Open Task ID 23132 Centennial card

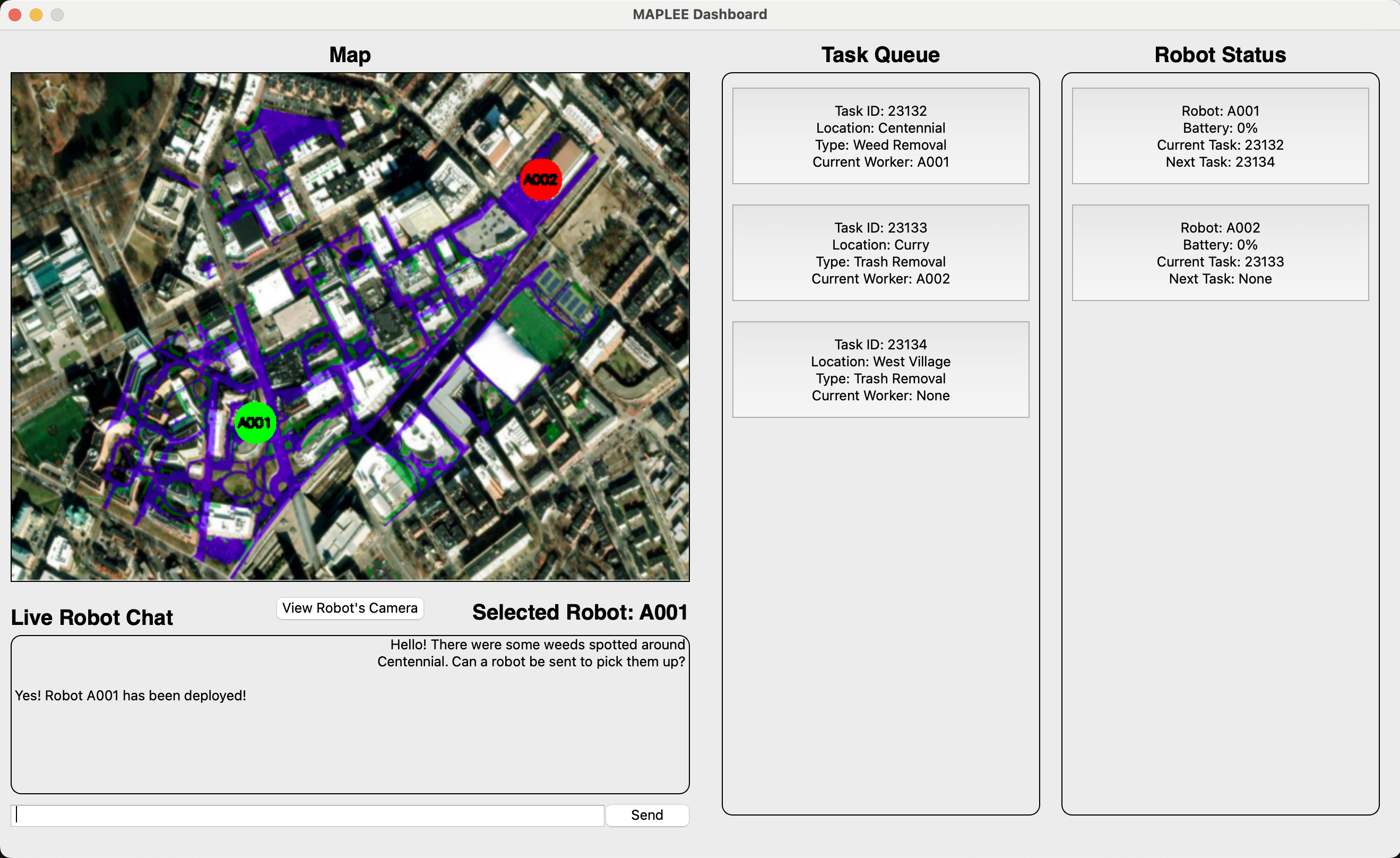click(880, 136)
